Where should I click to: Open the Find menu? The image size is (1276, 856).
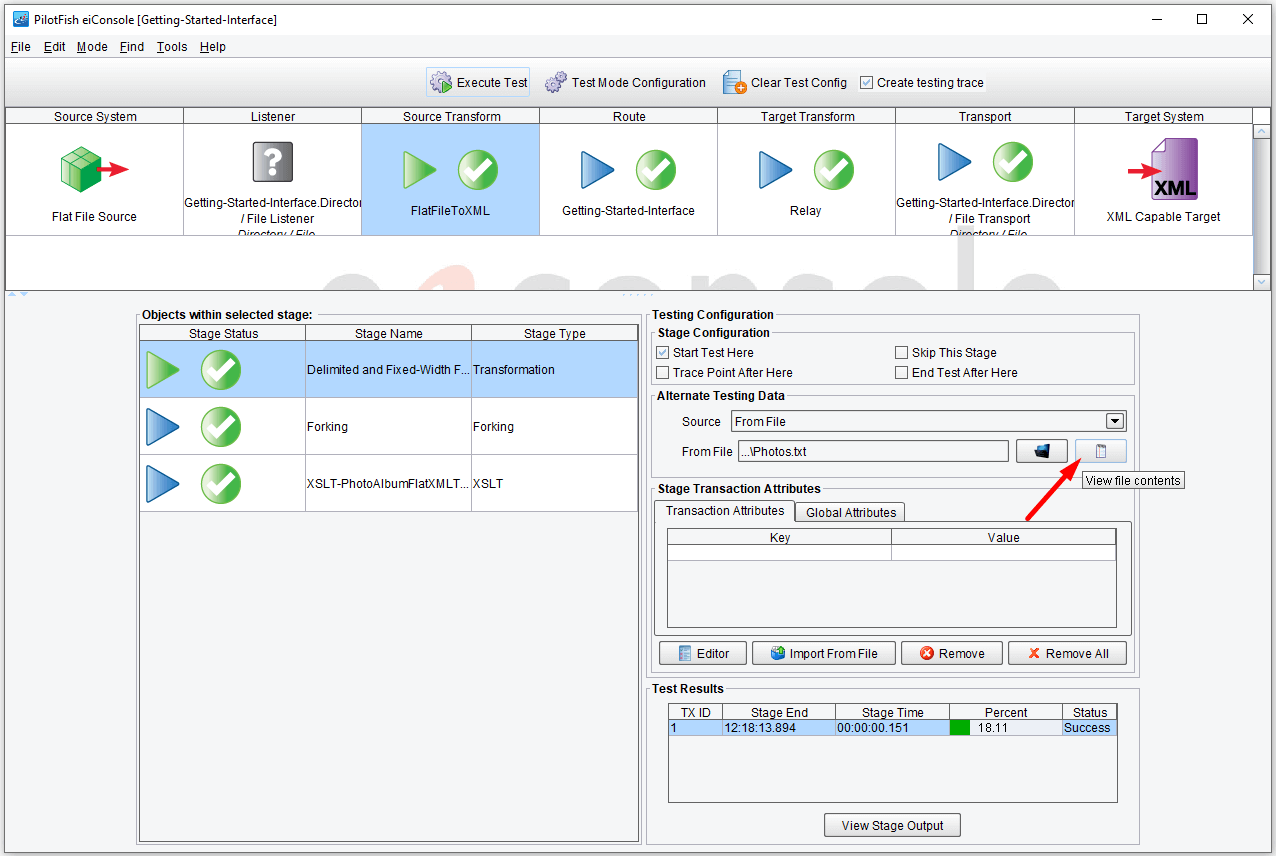tap(131, 47)
